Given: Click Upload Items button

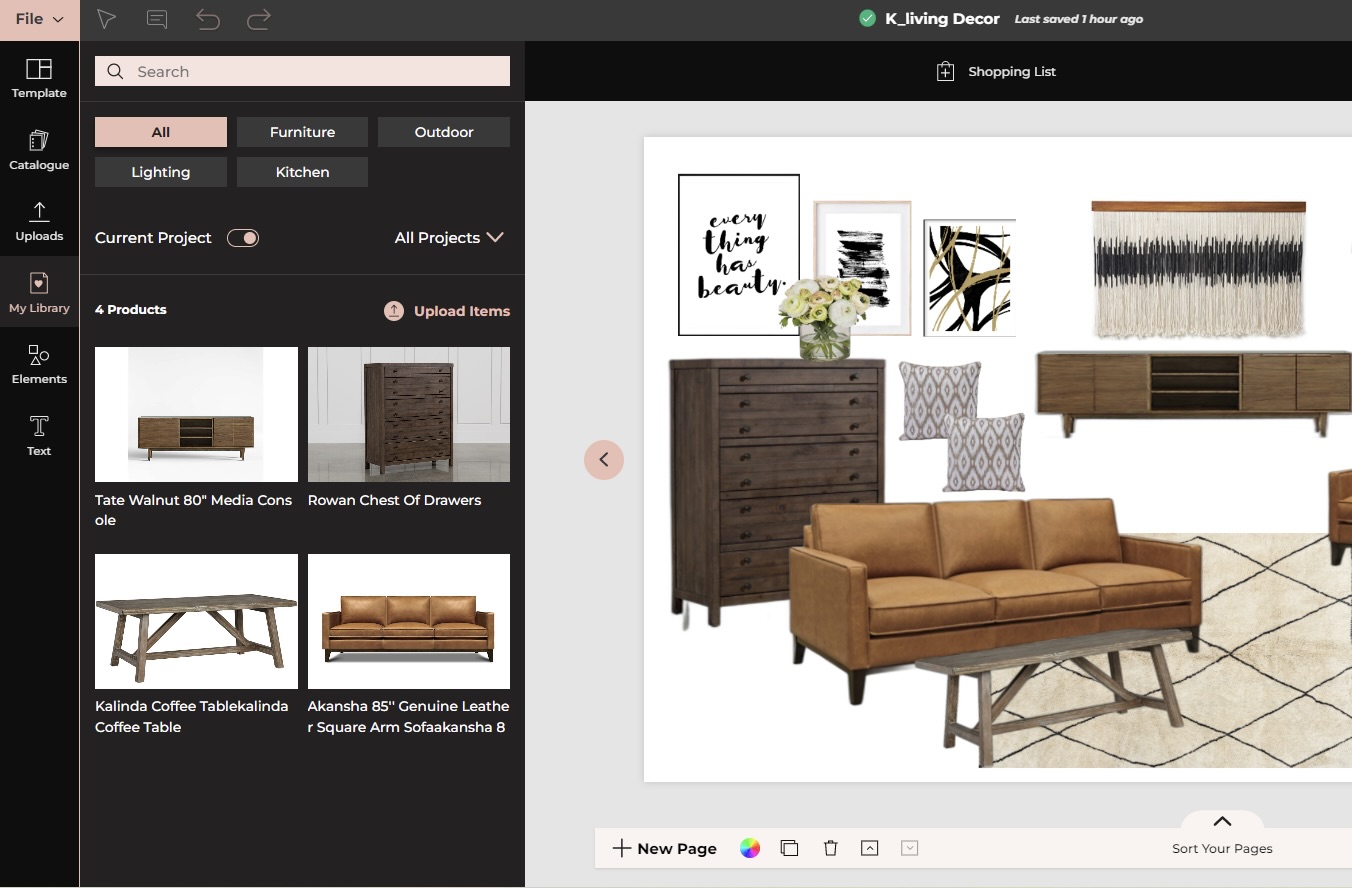Looking at the screenshot, I should [x=447, y=311].
